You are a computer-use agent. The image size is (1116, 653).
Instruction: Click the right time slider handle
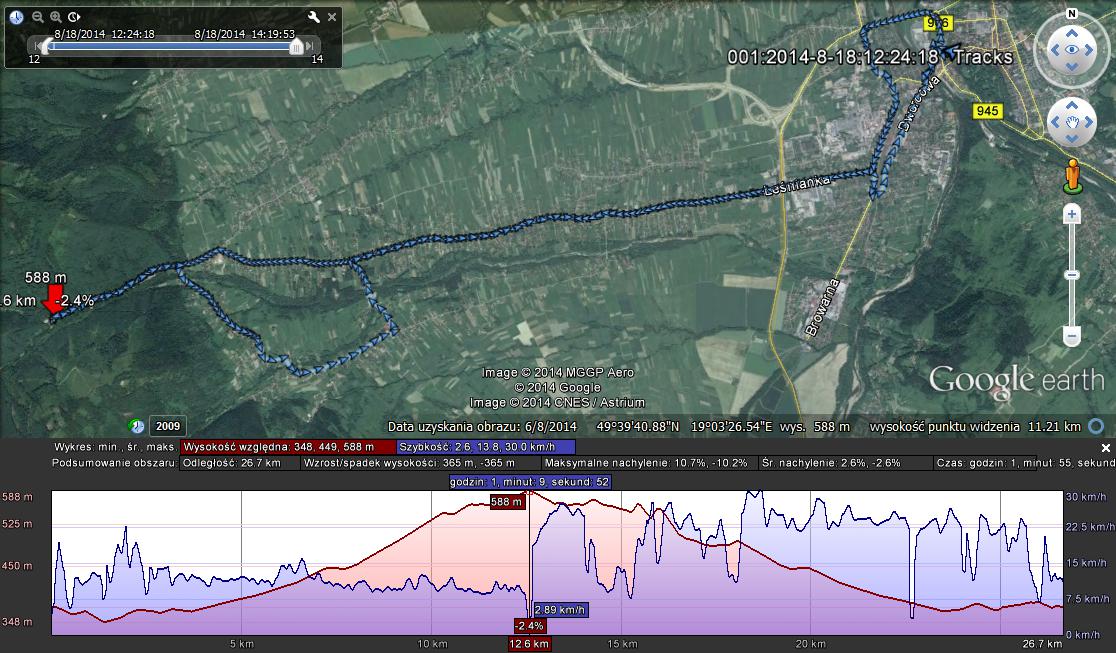point(296,46)
